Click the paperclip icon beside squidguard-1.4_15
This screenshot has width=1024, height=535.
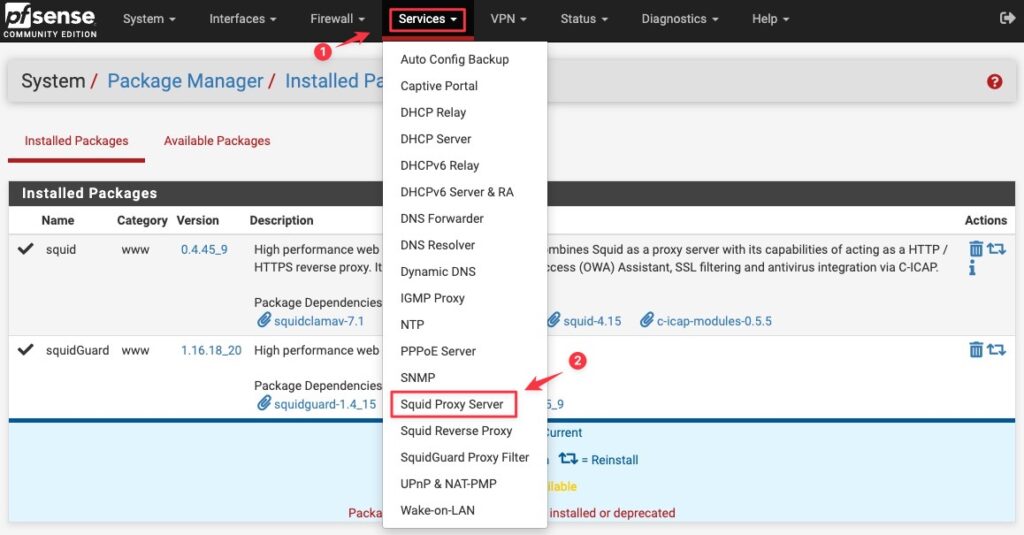(263, 403)
